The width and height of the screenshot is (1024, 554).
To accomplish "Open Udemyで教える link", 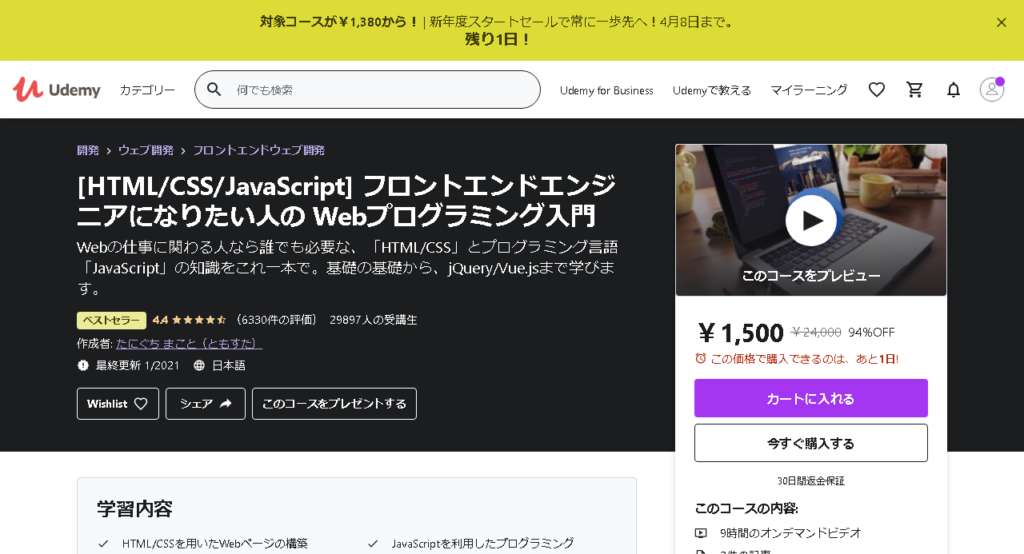I will click(712, 90).
